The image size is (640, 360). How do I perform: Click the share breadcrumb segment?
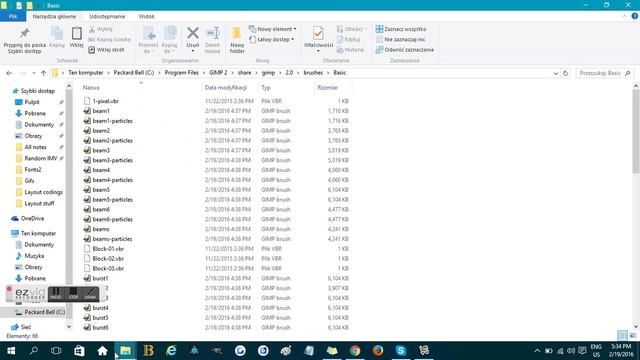[244, 73]
